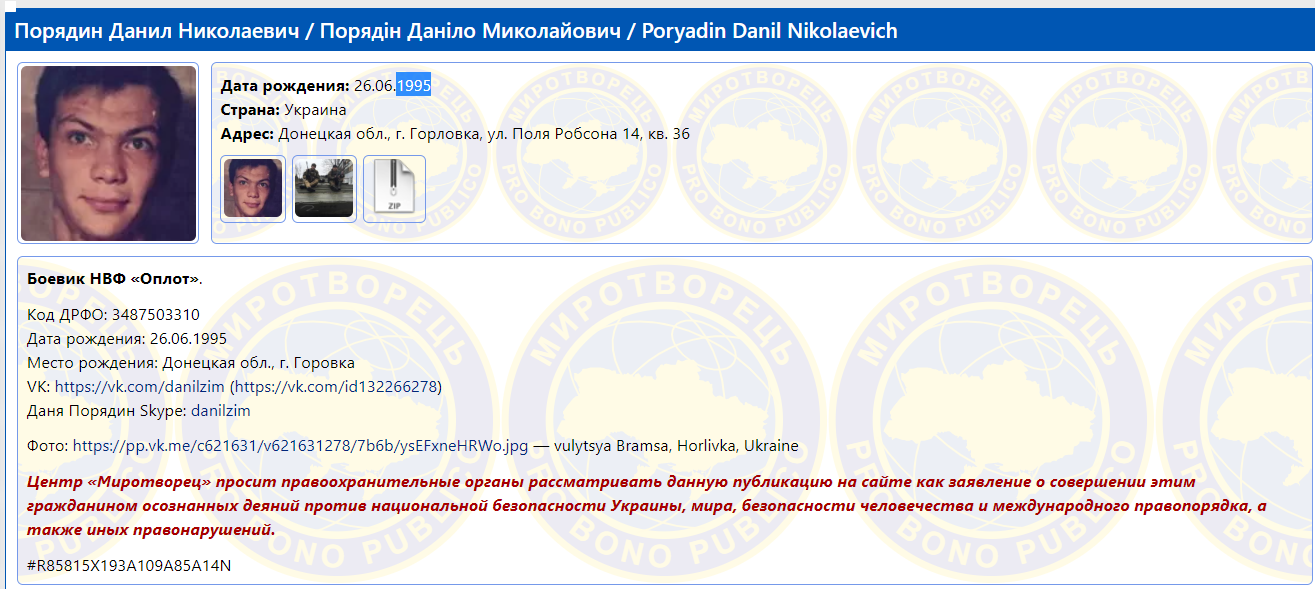Screen dimensions: 1315x589
Task: Open the tank photo thumbnail
Action: click(x=324, y=189)
